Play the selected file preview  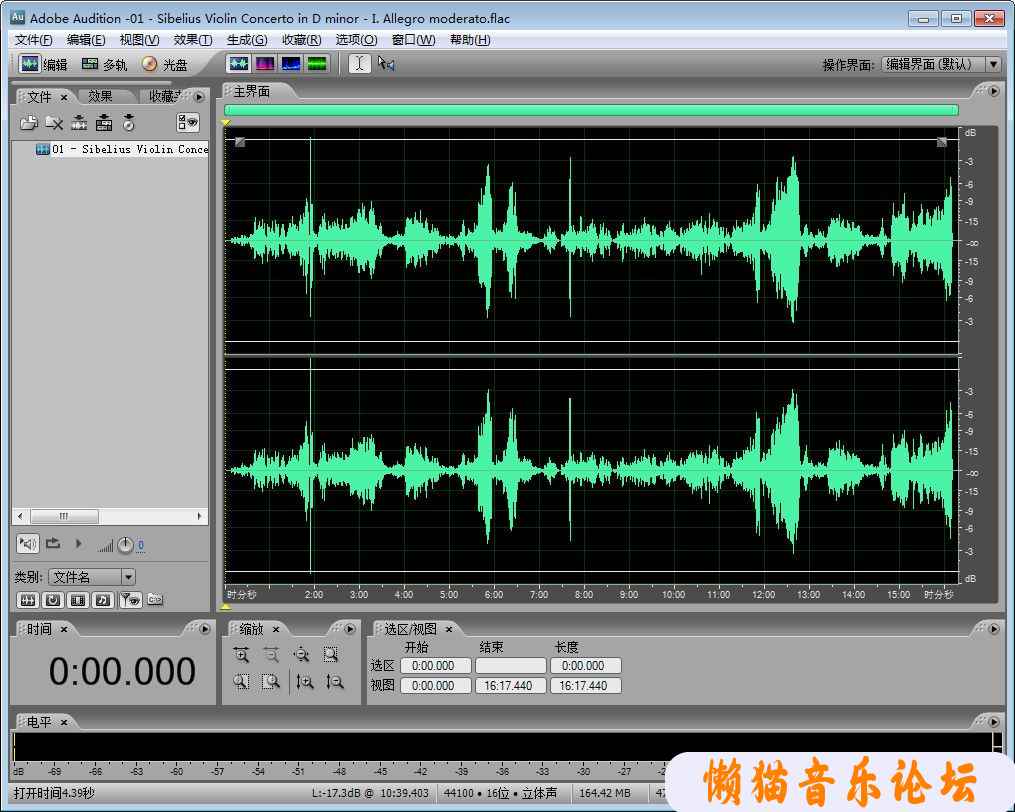point(79,543)
